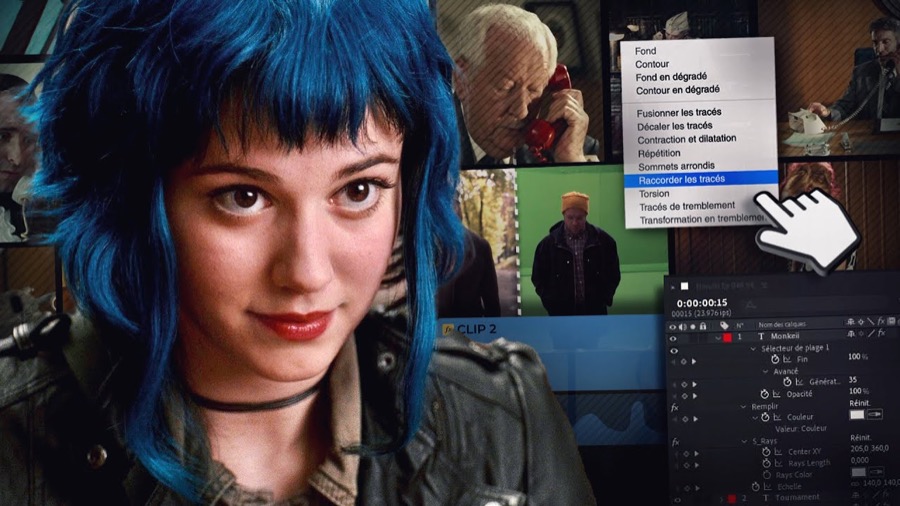Click the timecode 0:00:00:15
900x506 pixels.
click(x=701, y=303)
